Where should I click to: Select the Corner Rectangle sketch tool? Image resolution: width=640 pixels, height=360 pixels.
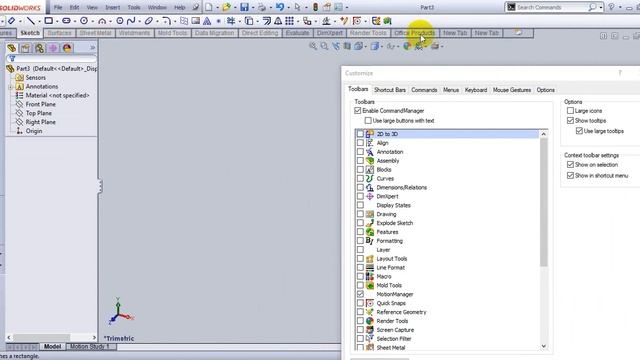coord(49,20)
